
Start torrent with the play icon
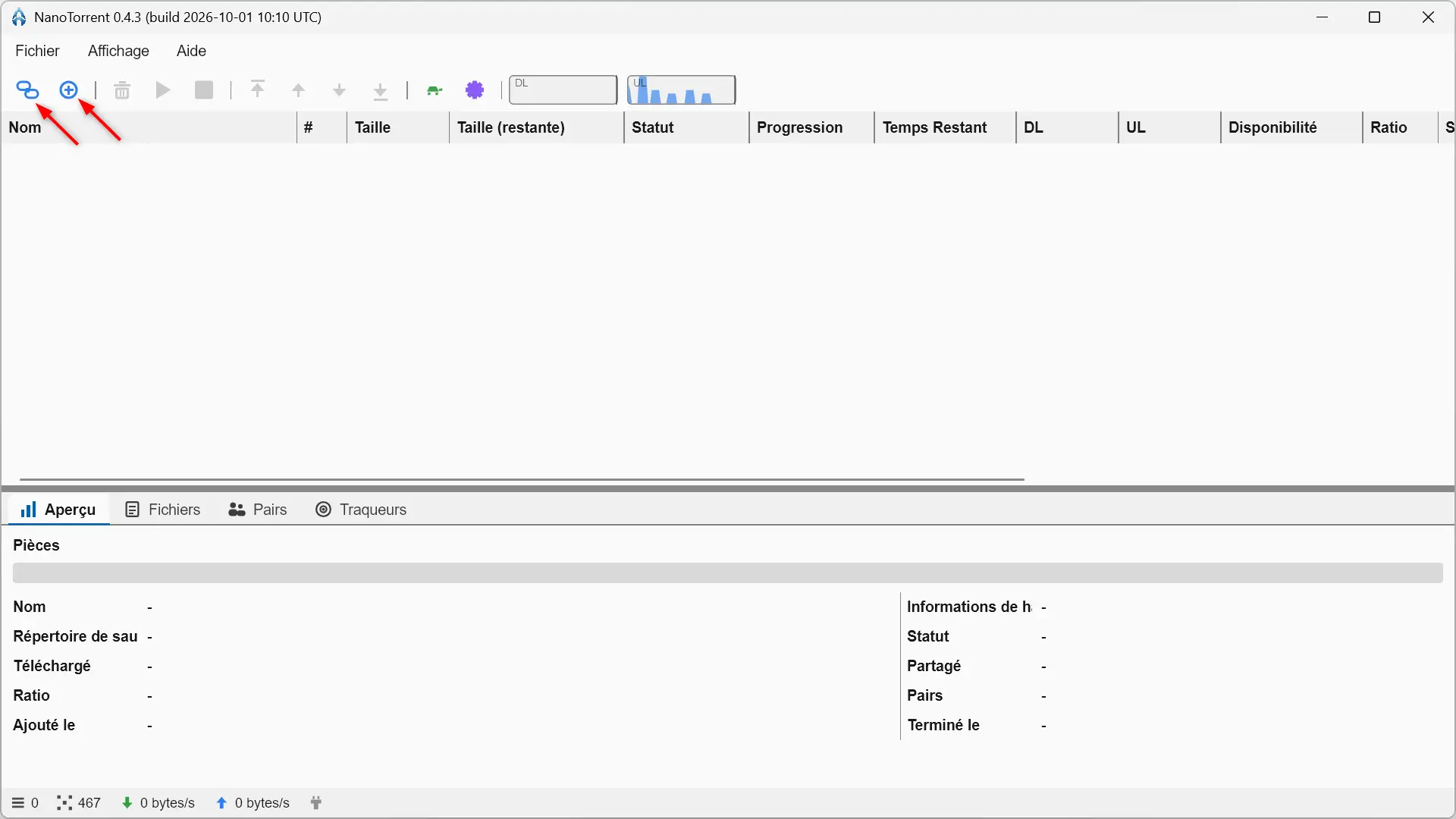click(x=163, y=90)
